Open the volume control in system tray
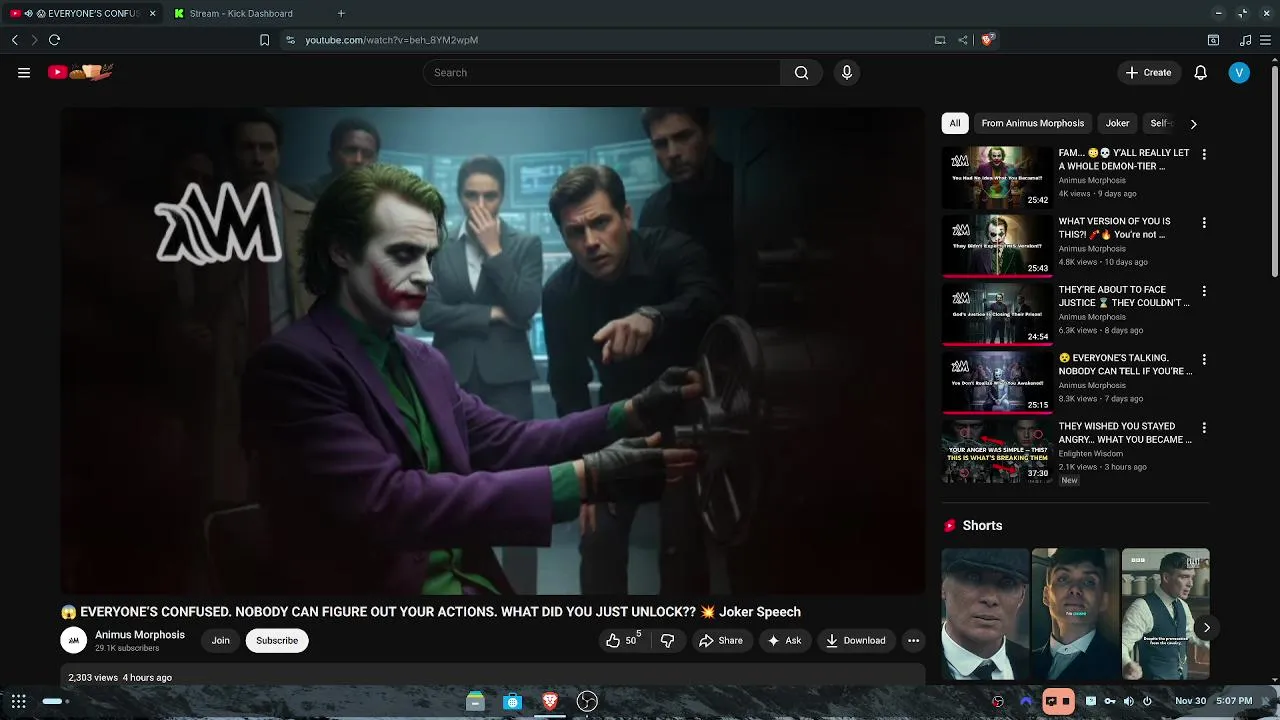Viewport: 1280px width, 720px height. click(1128, 701)
